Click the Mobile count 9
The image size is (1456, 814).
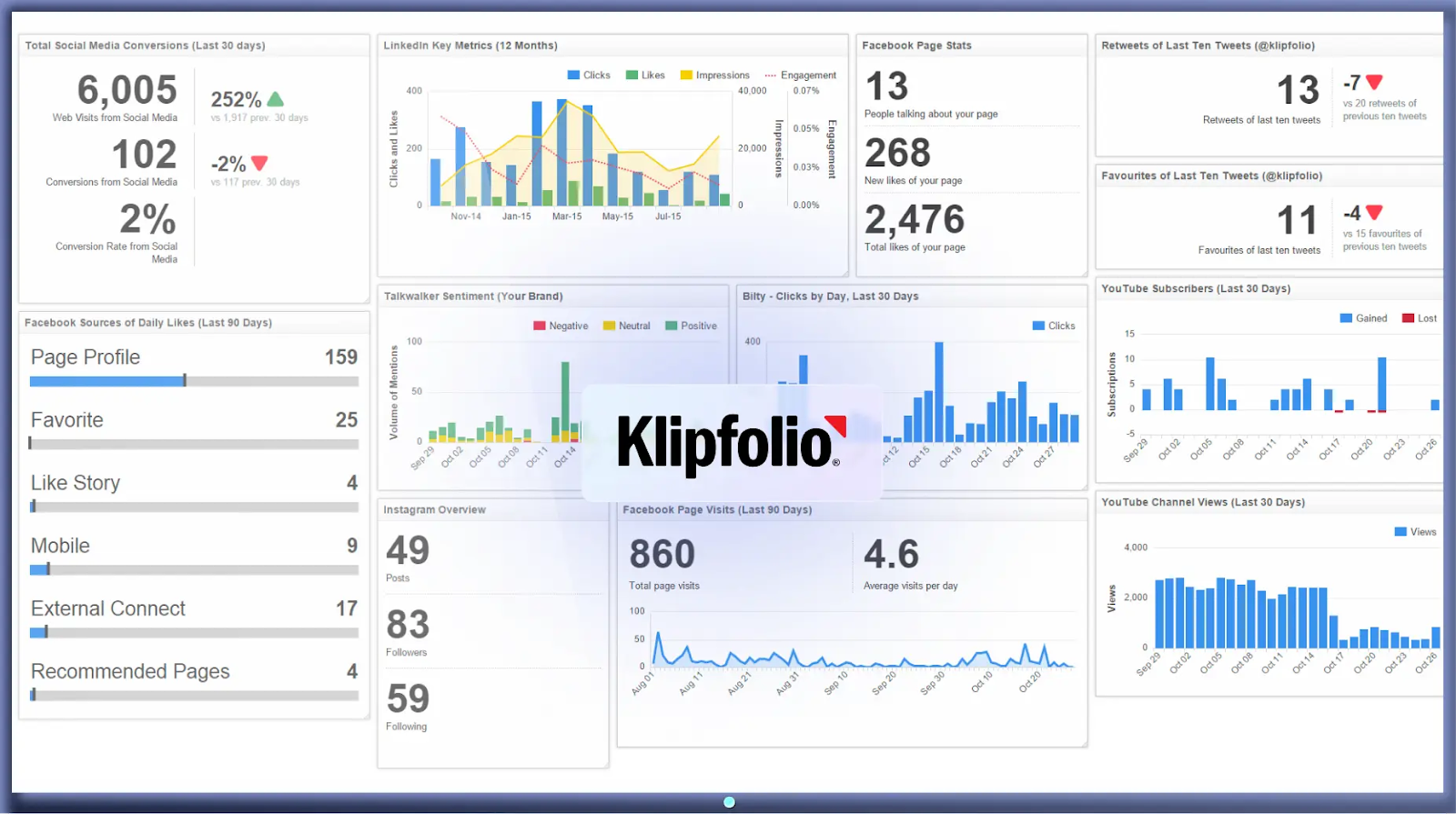(352, 546)
